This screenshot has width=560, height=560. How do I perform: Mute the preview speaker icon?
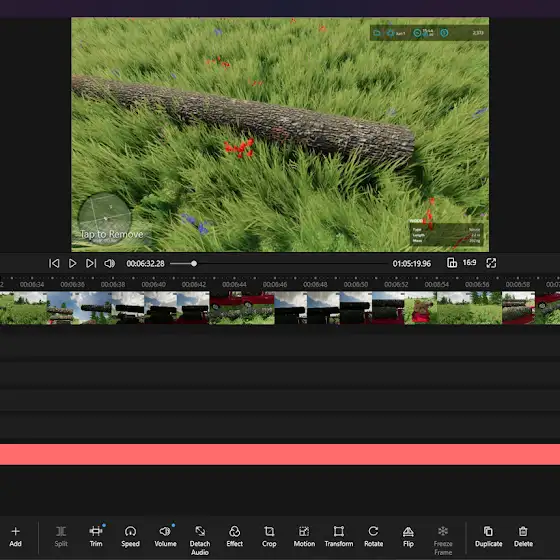click(109, 264)
